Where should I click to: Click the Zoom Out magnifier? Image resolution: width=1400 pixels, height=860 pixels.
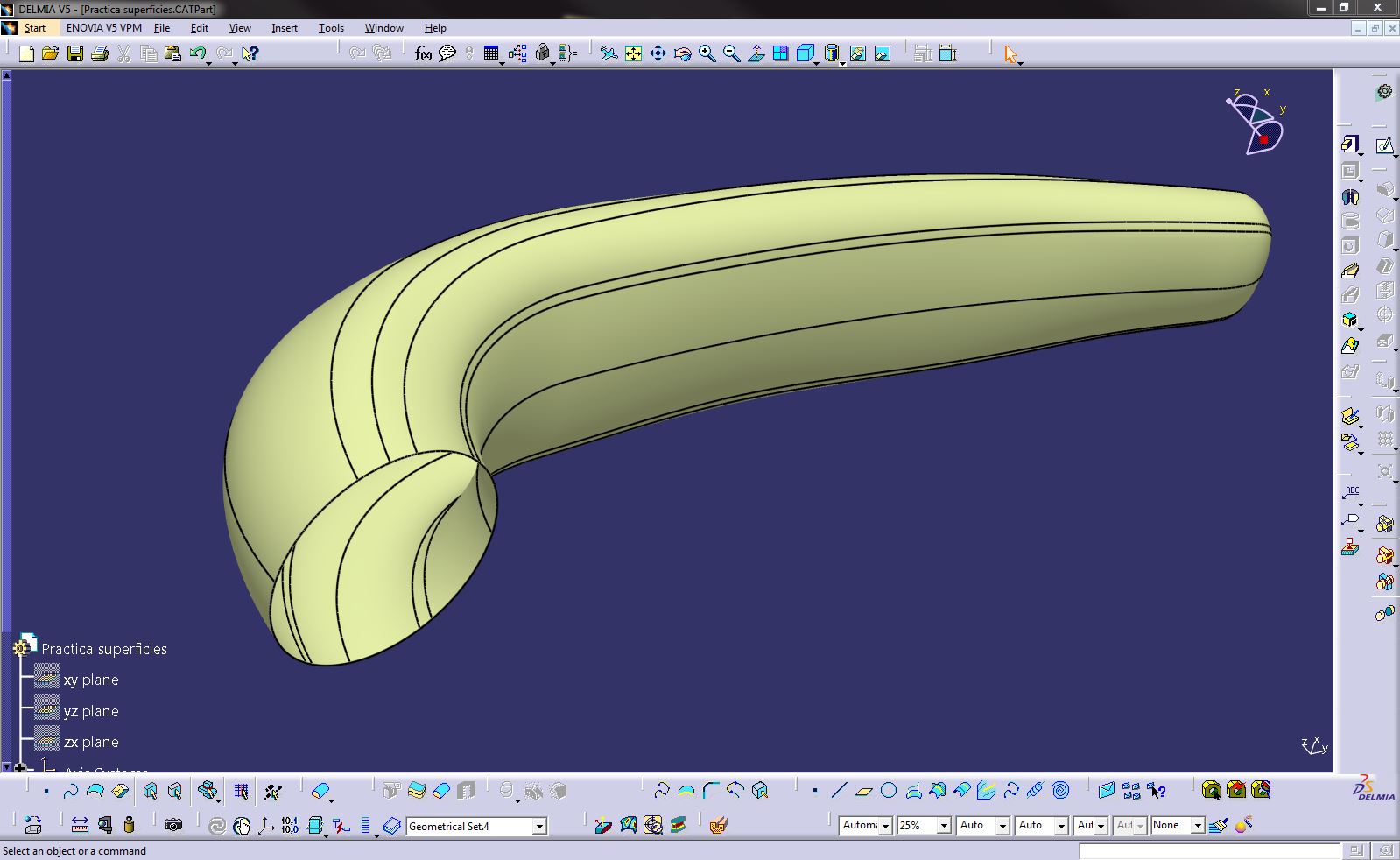tap(731, 54)
